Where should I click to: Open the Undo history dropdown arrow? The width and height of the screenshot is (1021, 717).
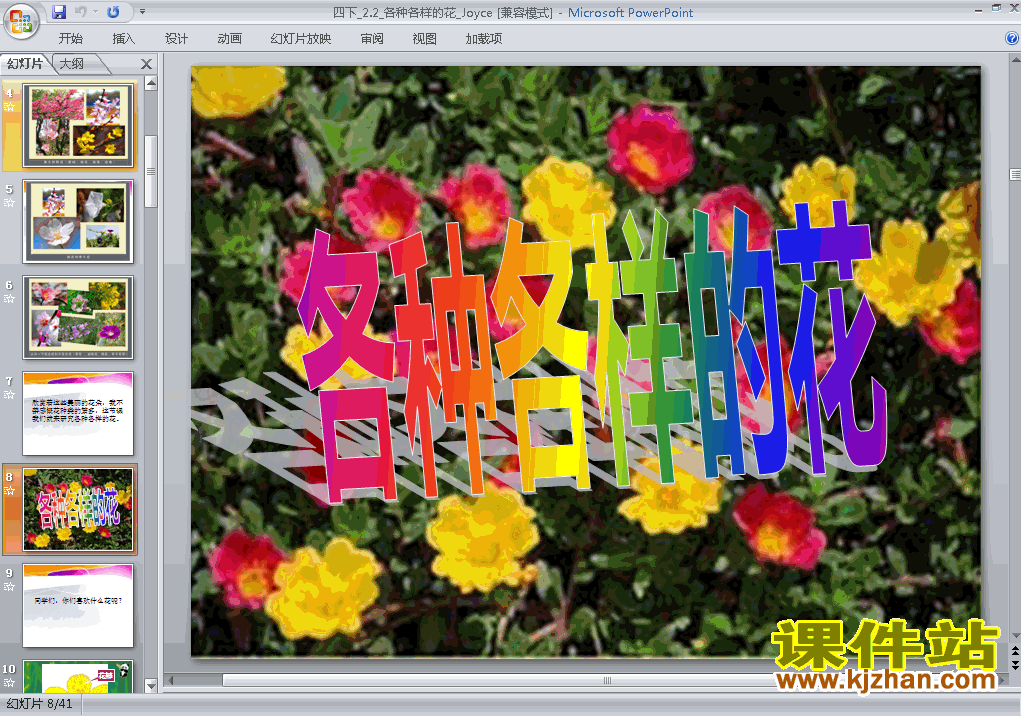click(x=95, y=12)
